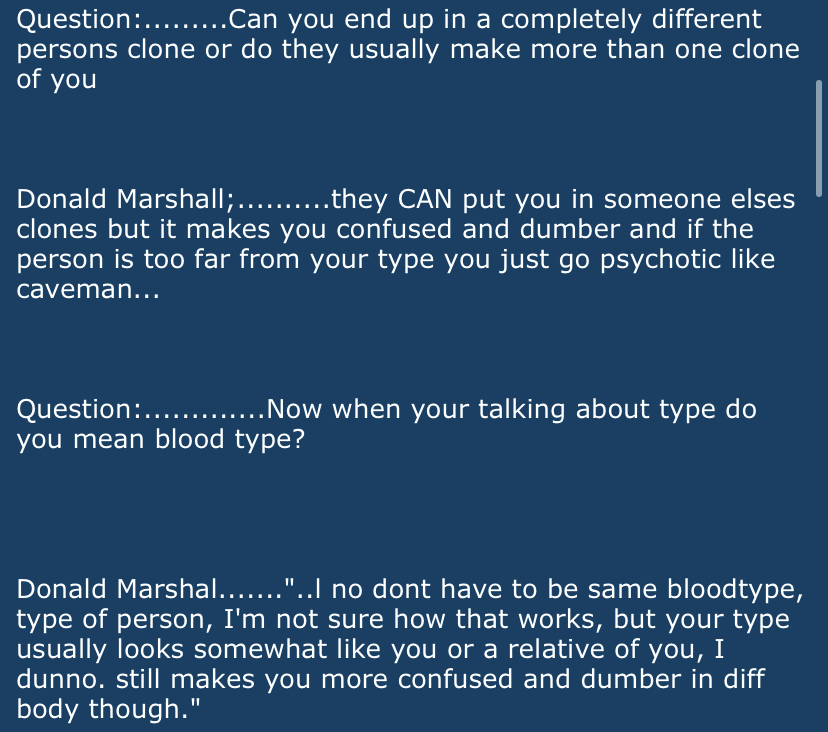Click the words "confused and dumber and if the"
The width and height of the screenshot is (828, 732).
(x=544, y=229)
